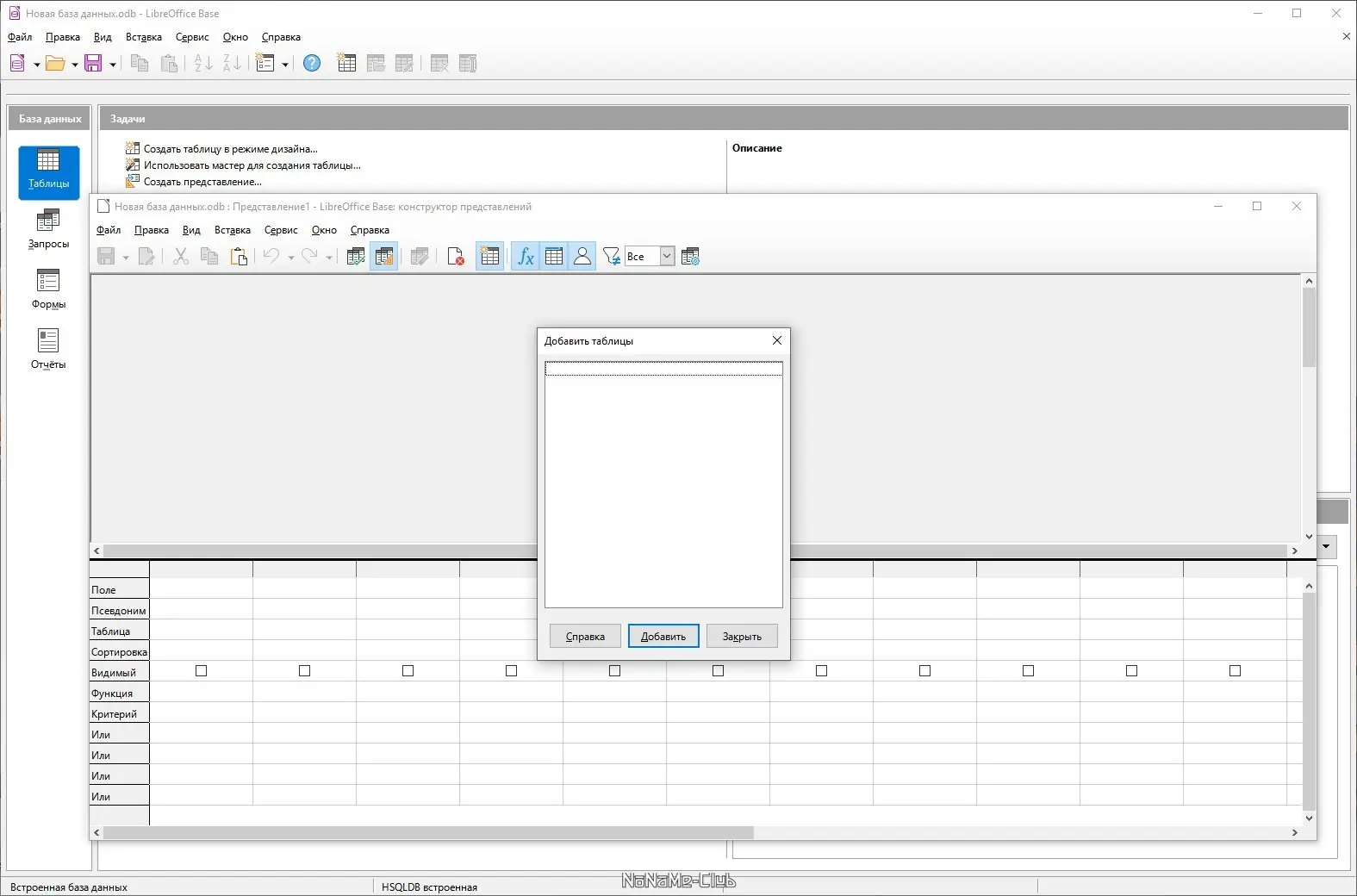1357x896 pixels.
Task: Click the Open Database Object toolbar icon
Action: tap(376, 63)
